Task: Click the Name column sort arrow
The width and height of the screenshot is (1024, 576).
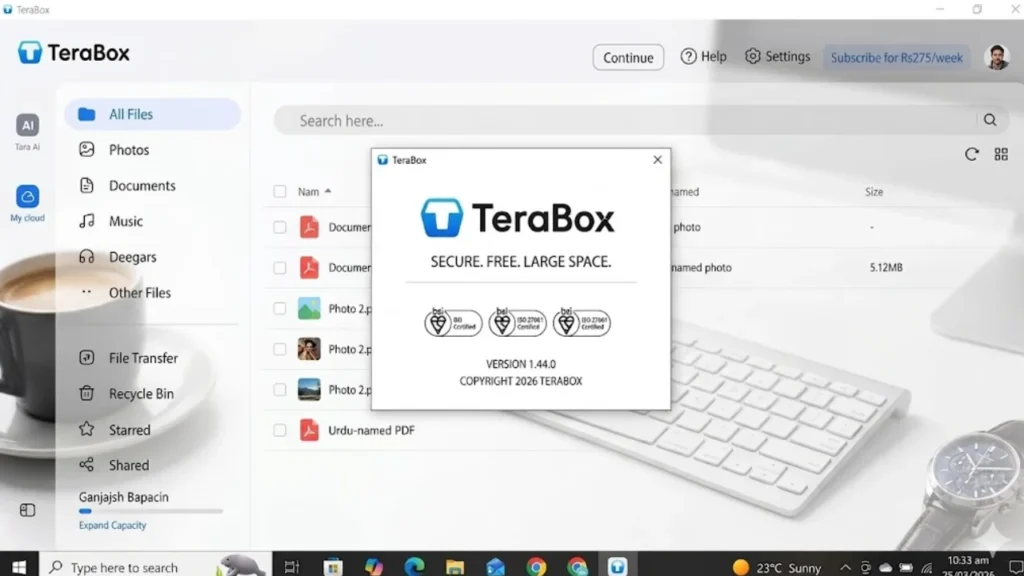Action: click(327, 191)
